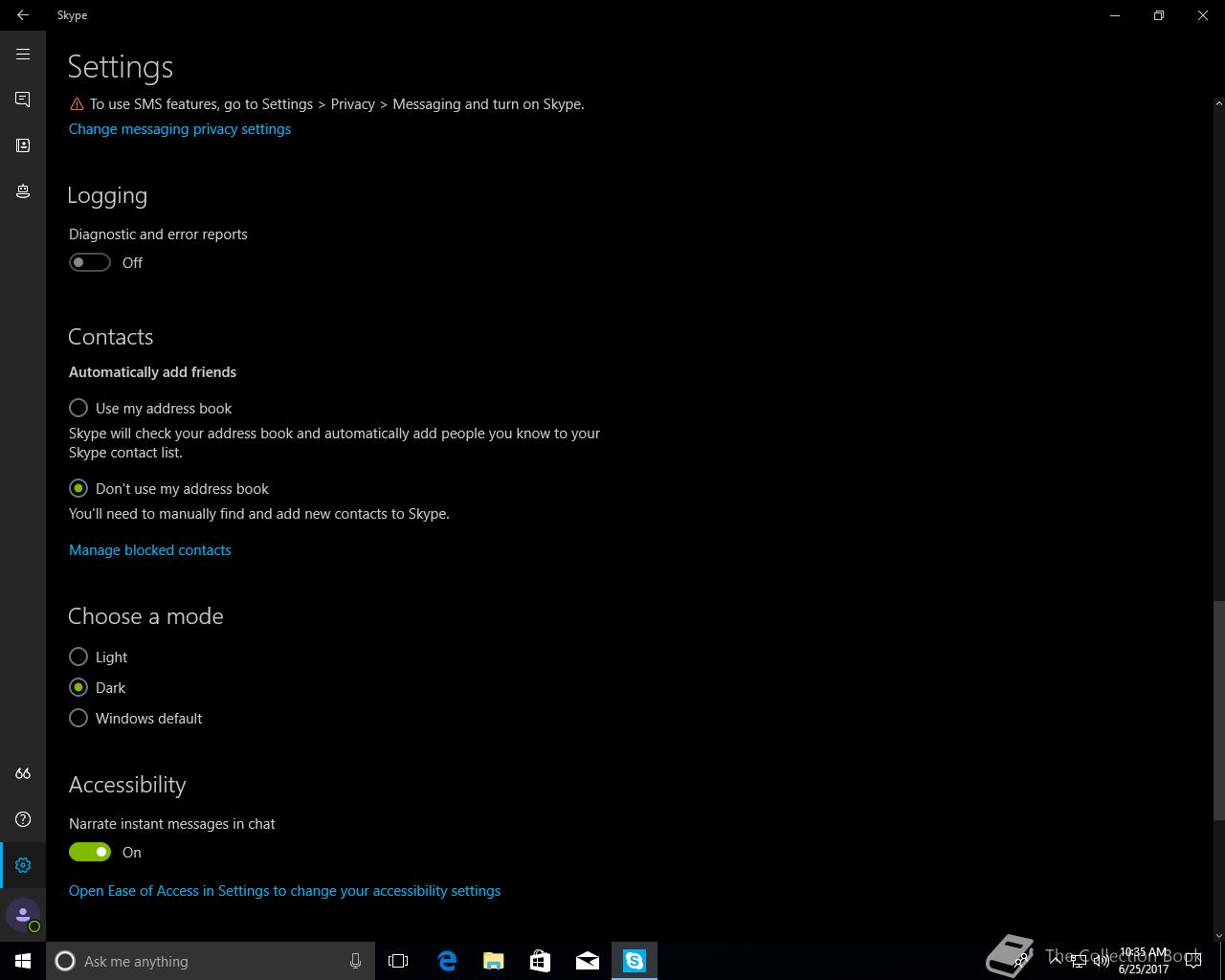Open the Action Center notifications icon
The height and width of the screenshot is (980, 1225).
tap(1193, 961)
